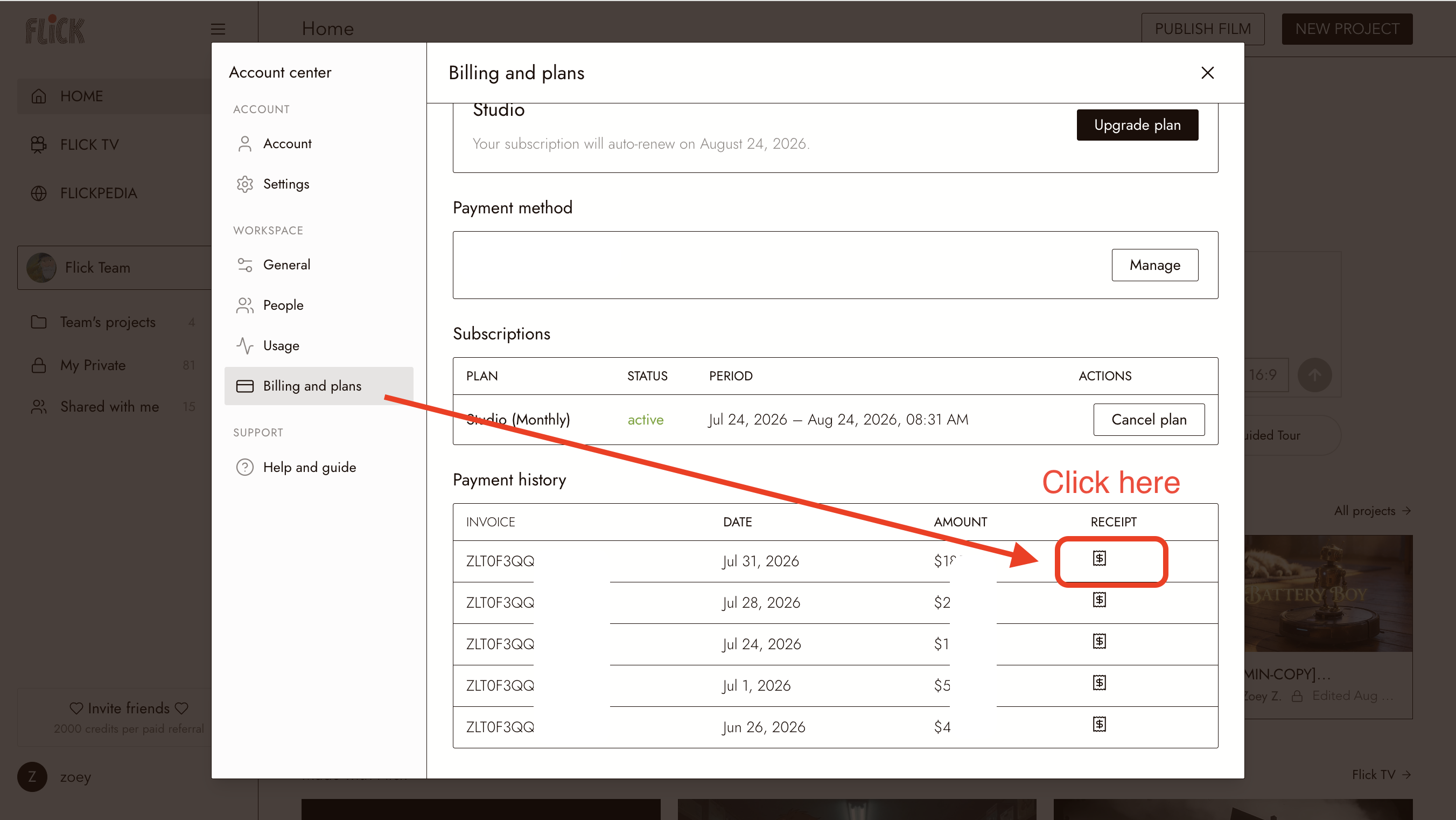Cancel the Studio (Monthly) plan
The image size is (1456, 820).
coord(1149,420)
